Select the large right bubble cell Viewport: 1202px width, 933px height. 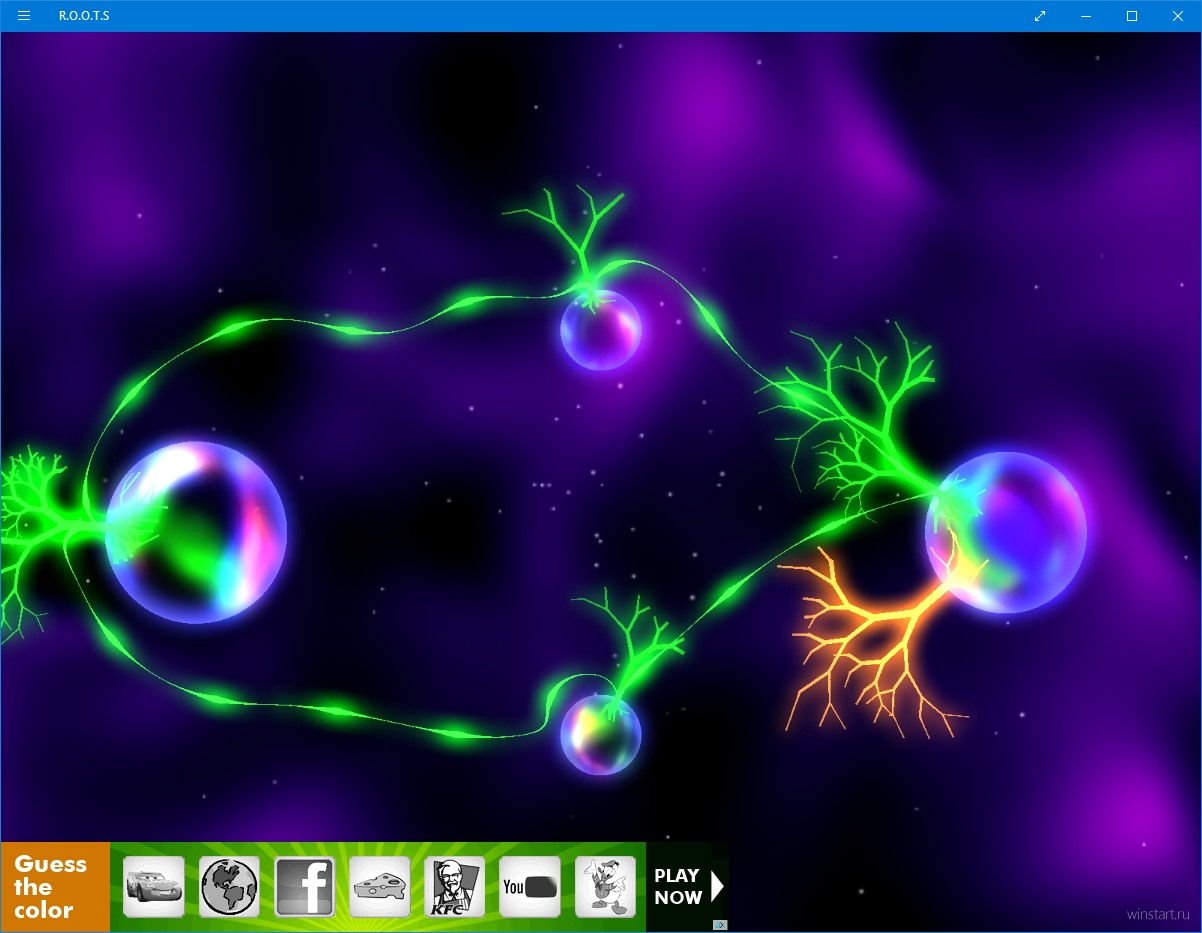tap(1006, 532)
